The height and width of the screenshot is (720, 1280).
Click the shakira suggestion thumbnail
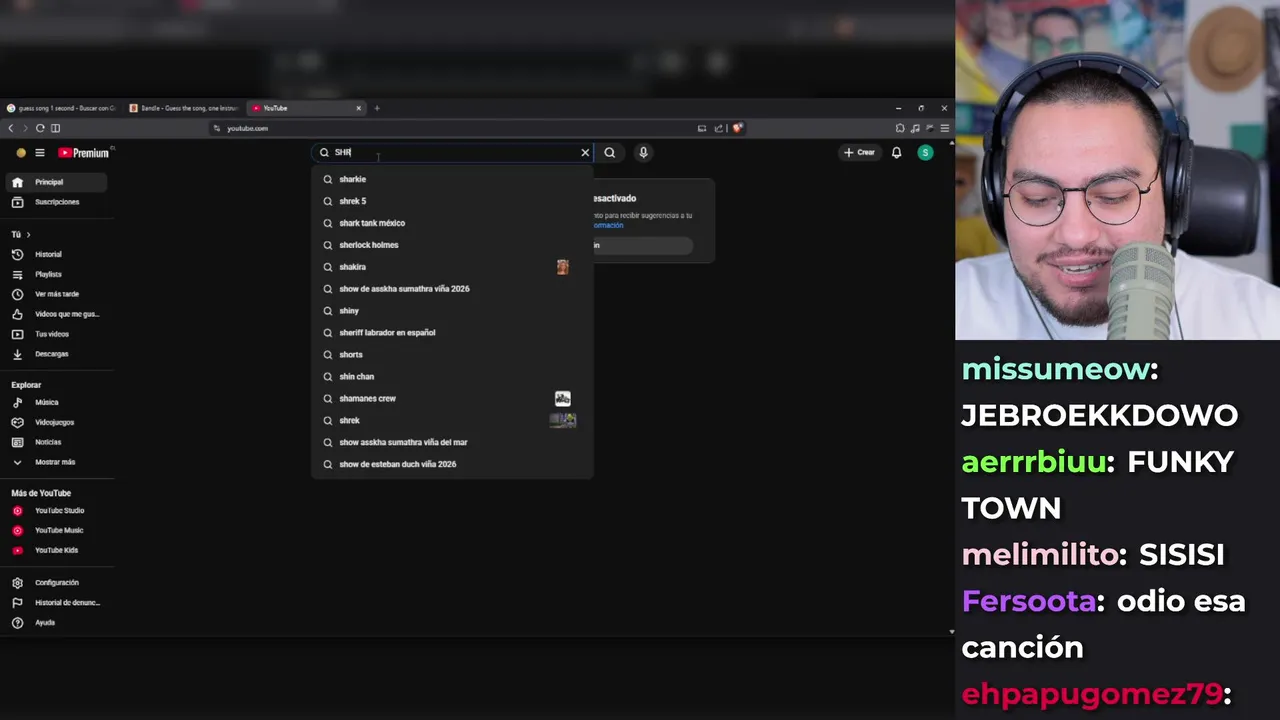[563, 267]
